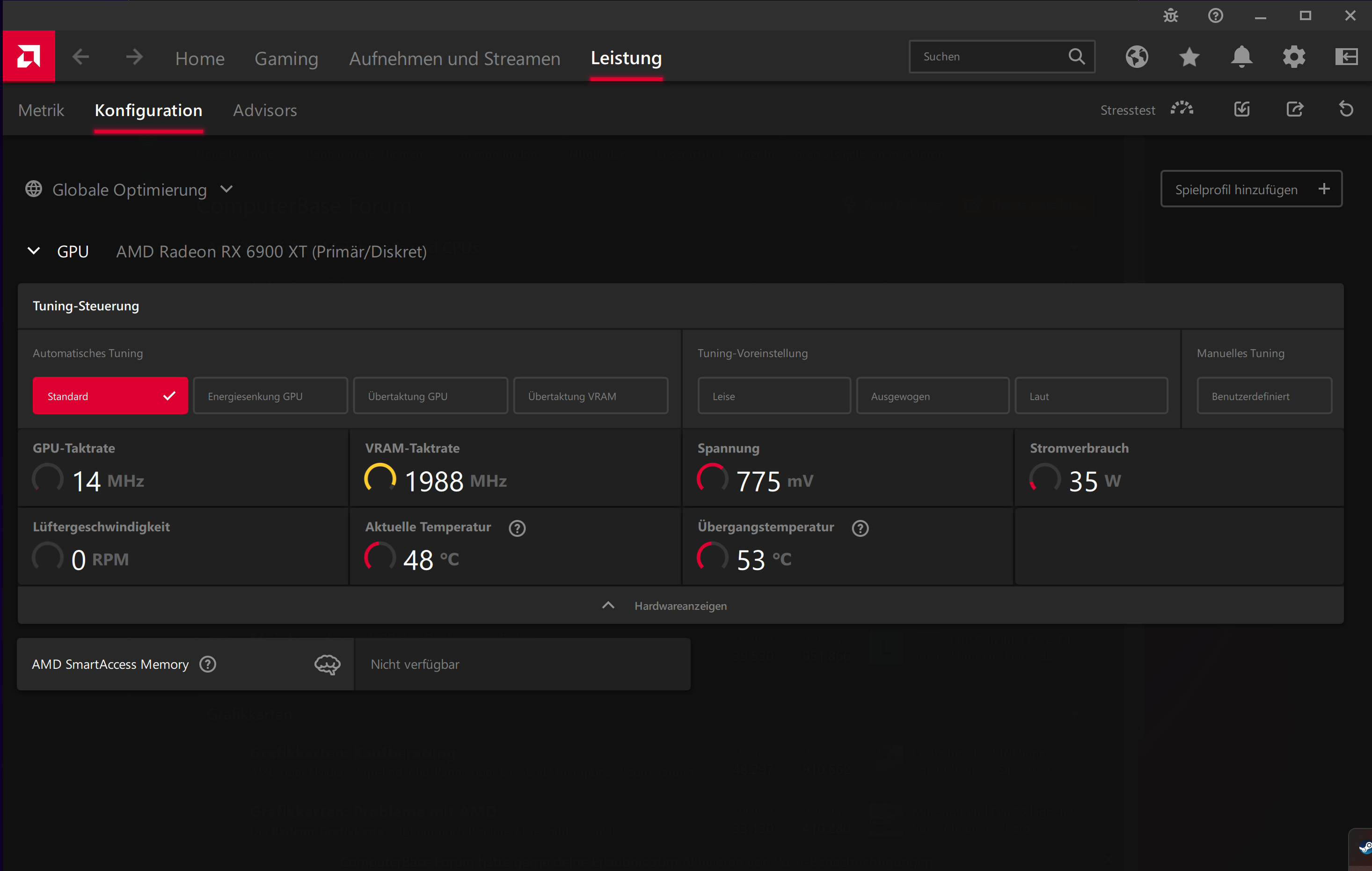This screenshot has width=1372, height=871.
Task: Open the Metrik sub-tab
Action: (41, 110)
